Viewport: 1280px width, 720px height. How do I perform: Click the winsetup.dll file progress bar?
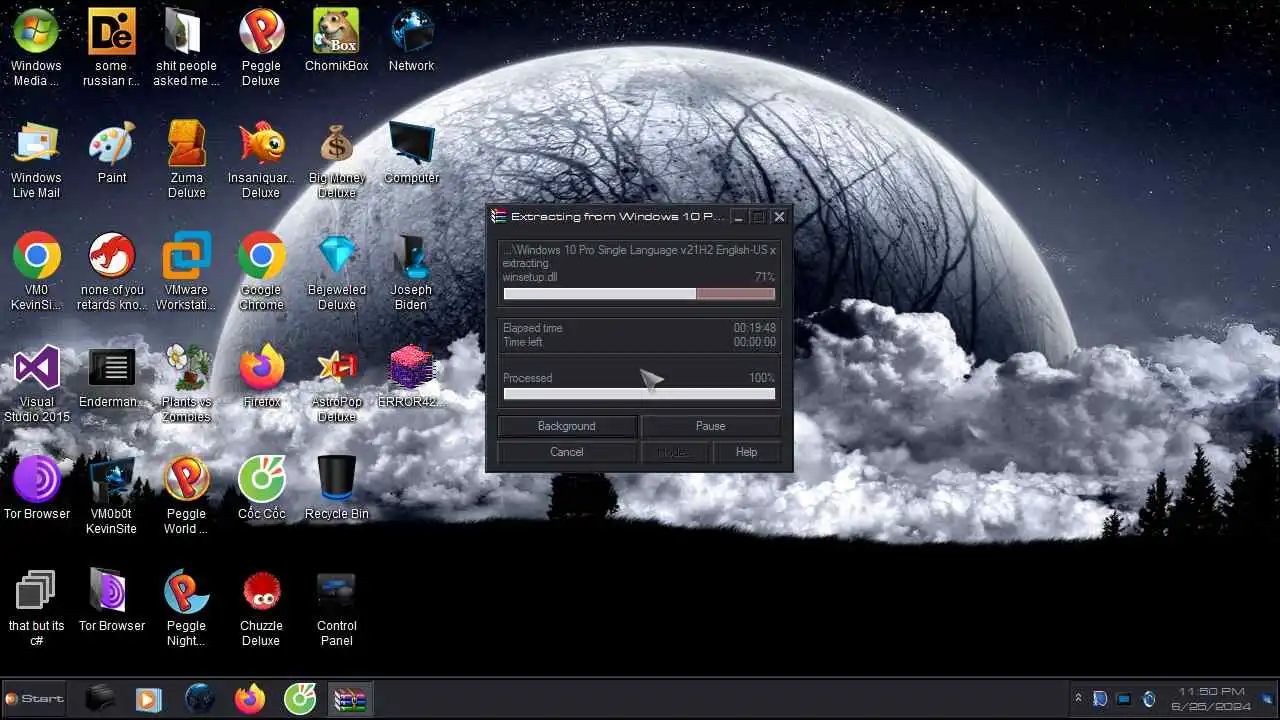point(639,294)
